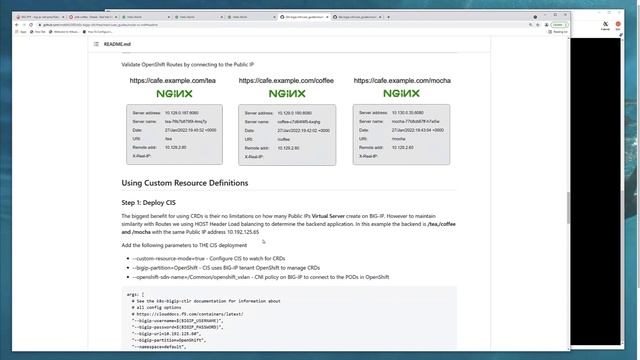640x360 pixels.
Task: Click the NGINX tea screenshot image
Action: click(x=174, y=134)
